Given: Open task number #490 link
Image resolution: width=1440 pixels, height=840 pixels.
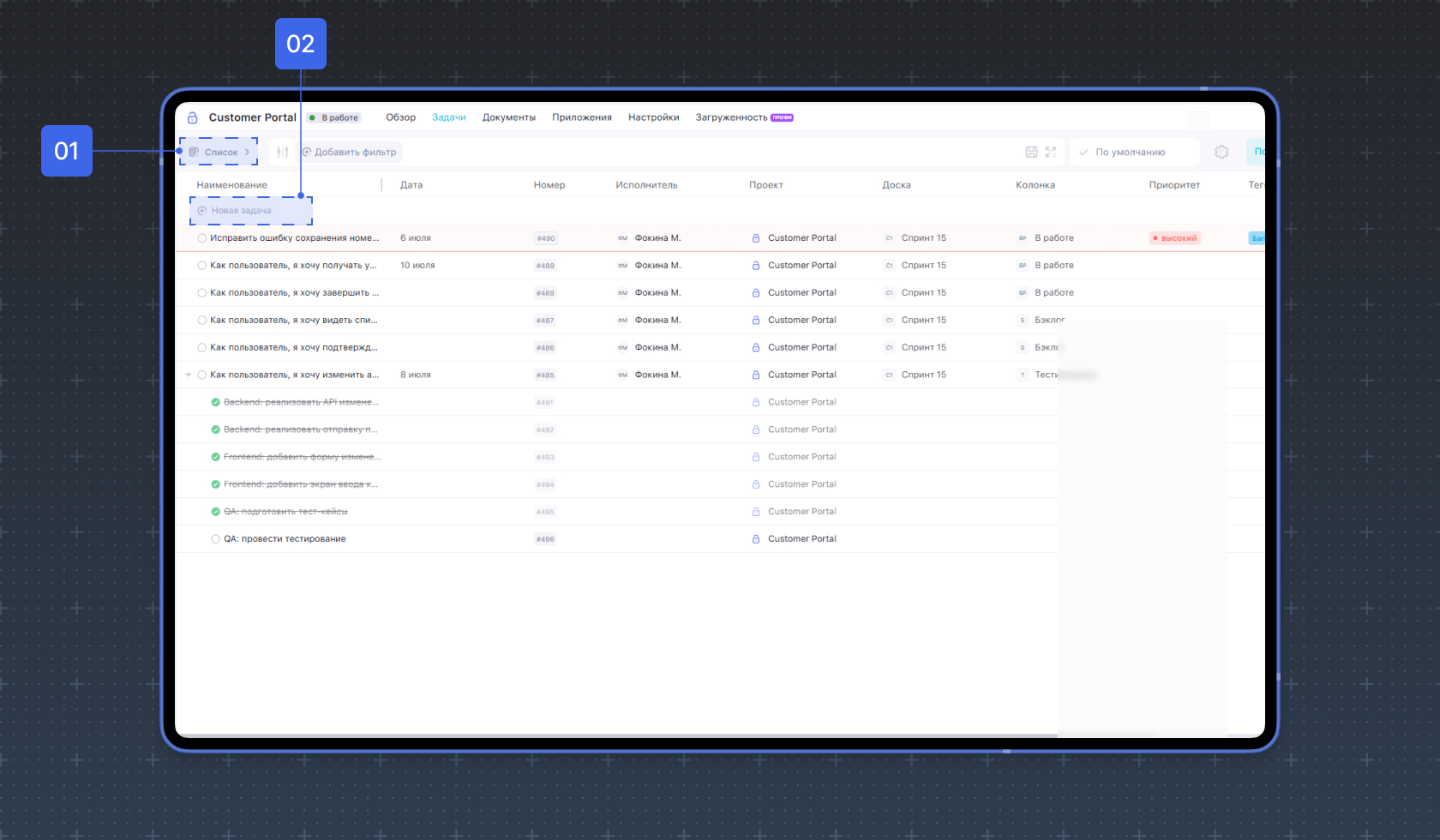Looking at the screenshot, I should click(x=546, y=238).
